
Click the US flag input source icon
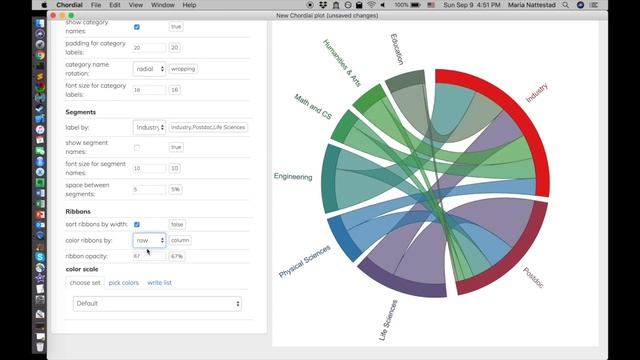431,5
